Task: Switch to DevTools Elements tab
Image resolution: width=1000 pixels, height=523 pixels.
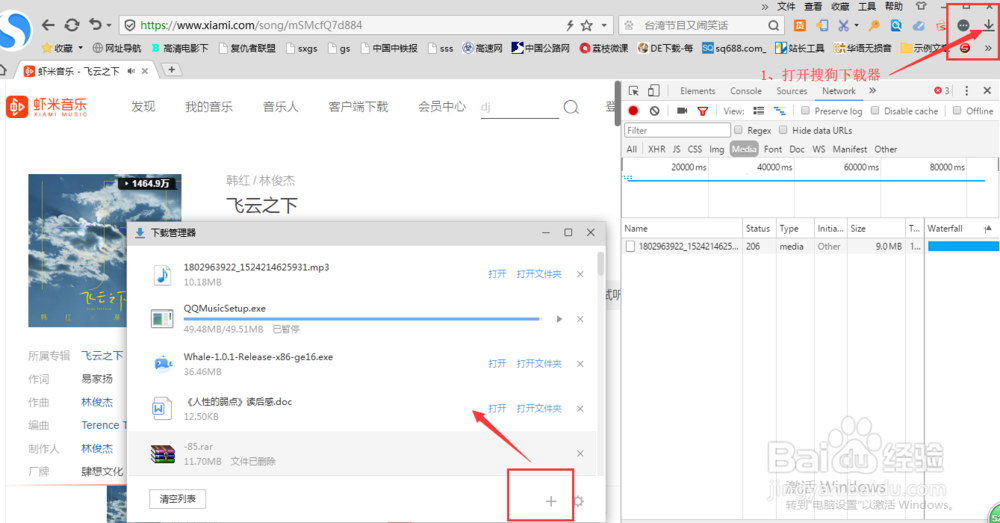Action: pyautogui.click(x=697, y=91)
